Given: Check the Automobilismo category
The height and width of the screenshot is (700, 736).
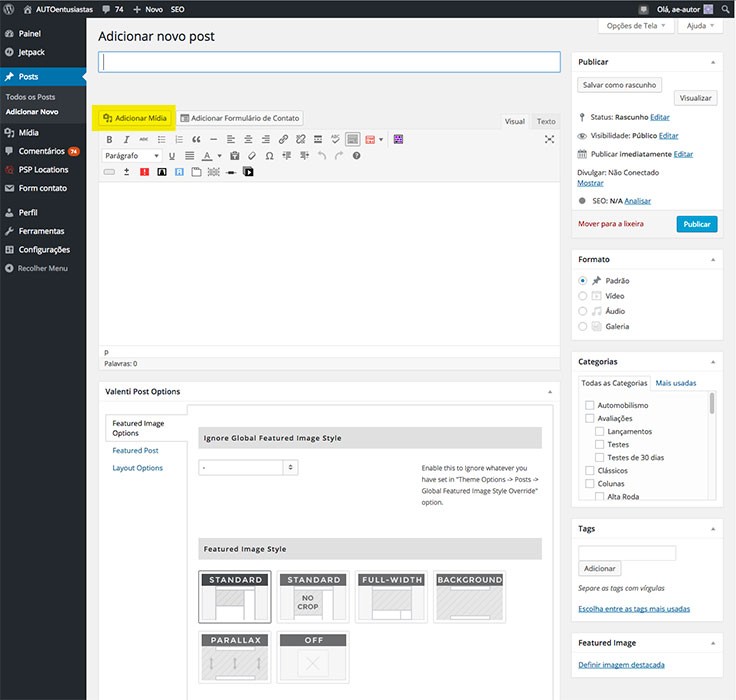Looking at the screenshot, I should [x=590, y=405].
